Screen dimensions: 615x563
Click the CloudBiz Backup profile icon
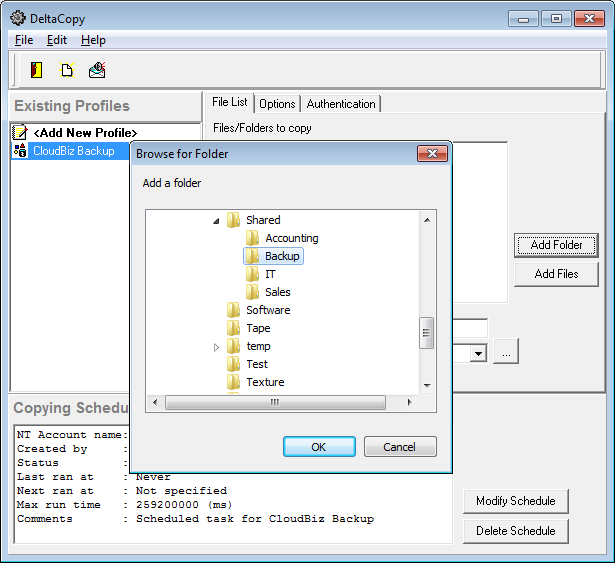(20, 151)
